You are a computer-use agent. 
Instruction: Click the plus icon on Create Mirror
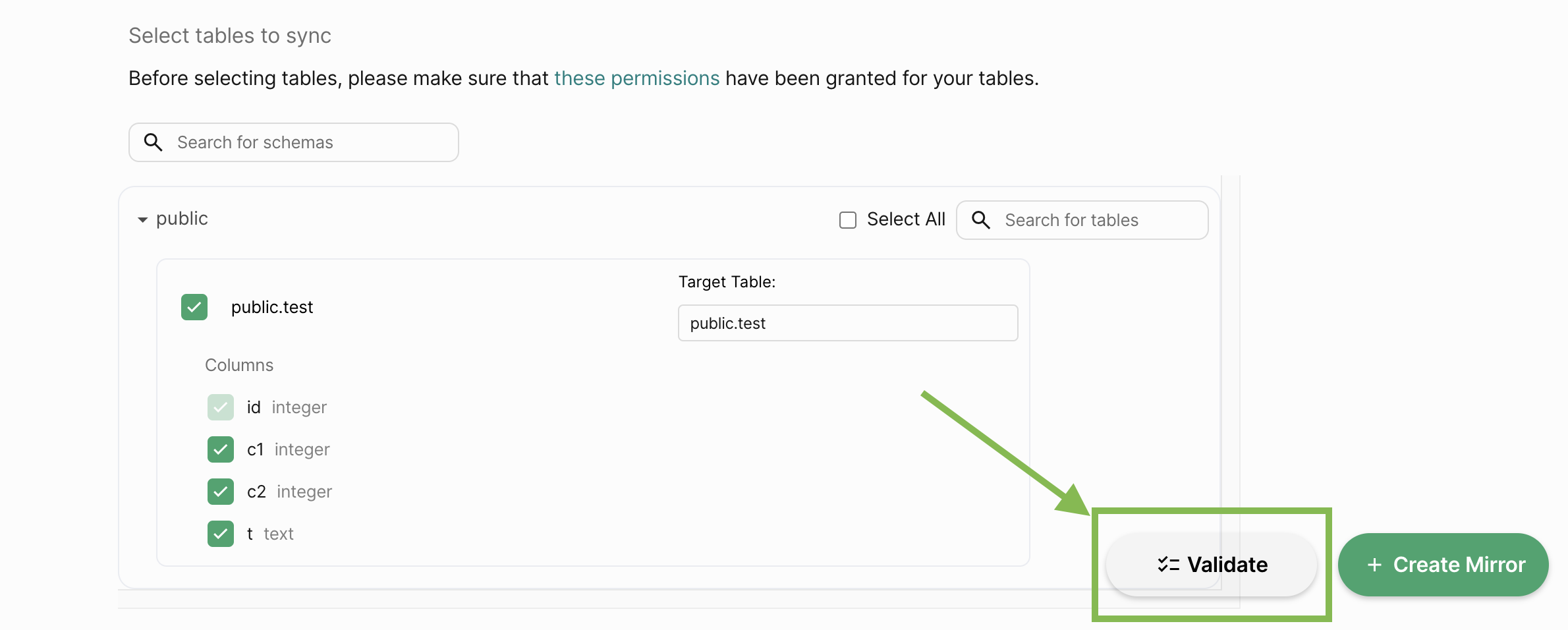1374,565
